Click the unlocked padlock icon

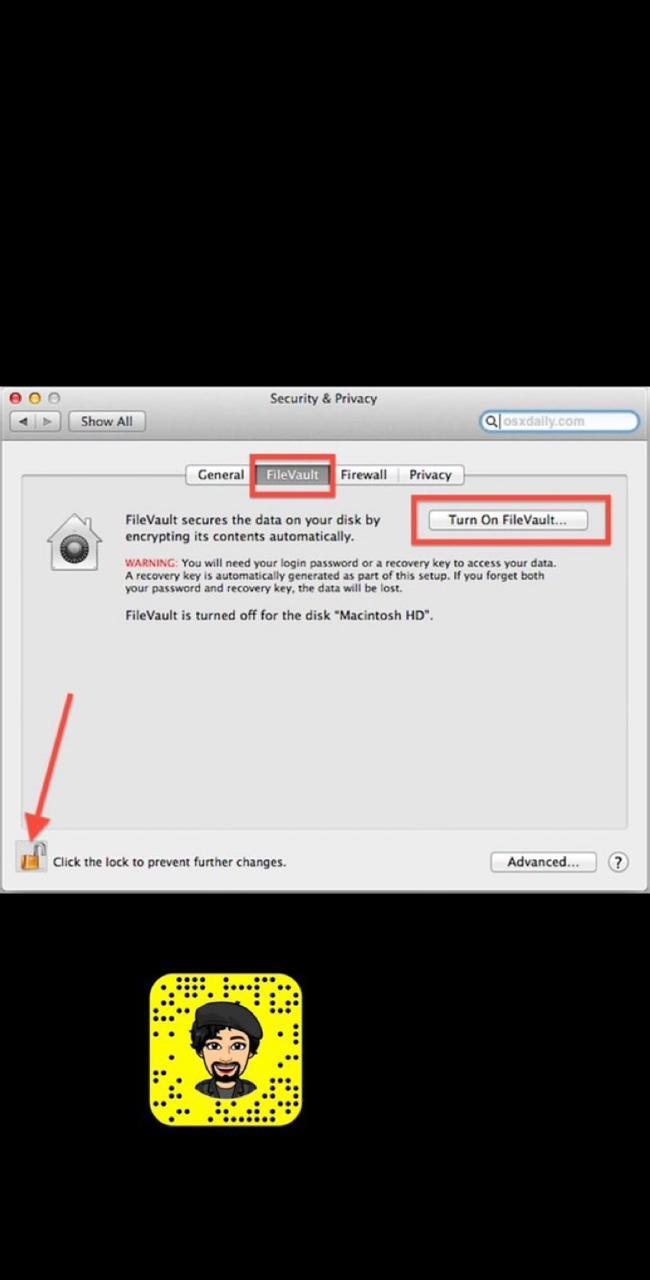click(32, 857)
